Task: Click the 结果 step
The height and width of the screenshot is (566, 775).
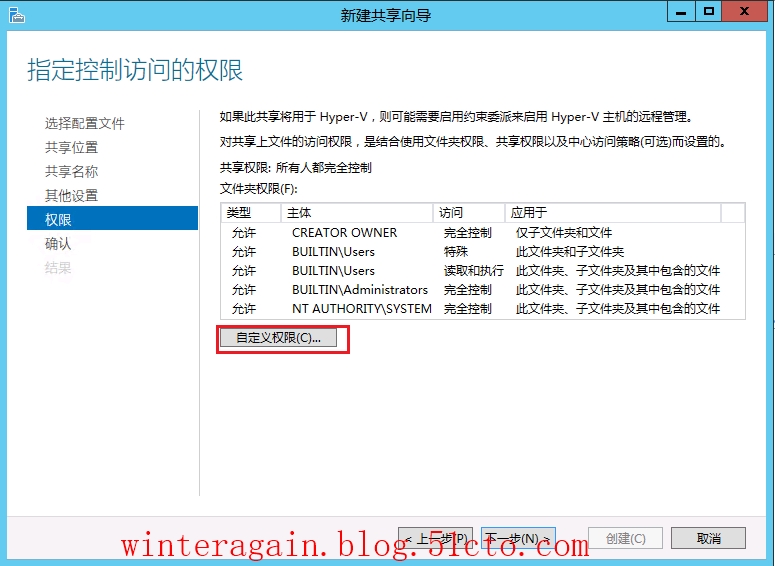Action: coord(58,268)
